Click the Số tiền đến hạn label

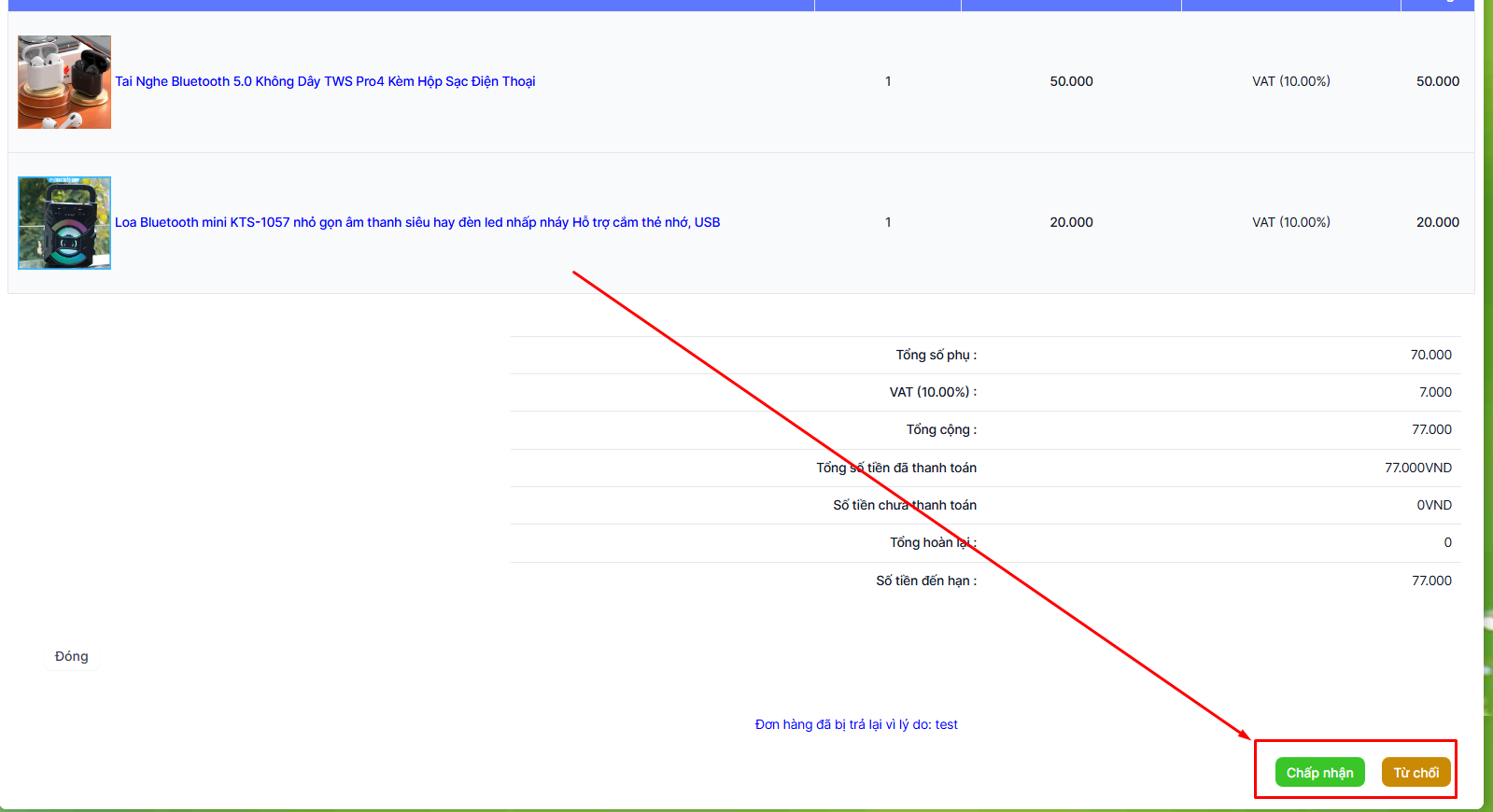pyautogui.click(x=925, y=581)
